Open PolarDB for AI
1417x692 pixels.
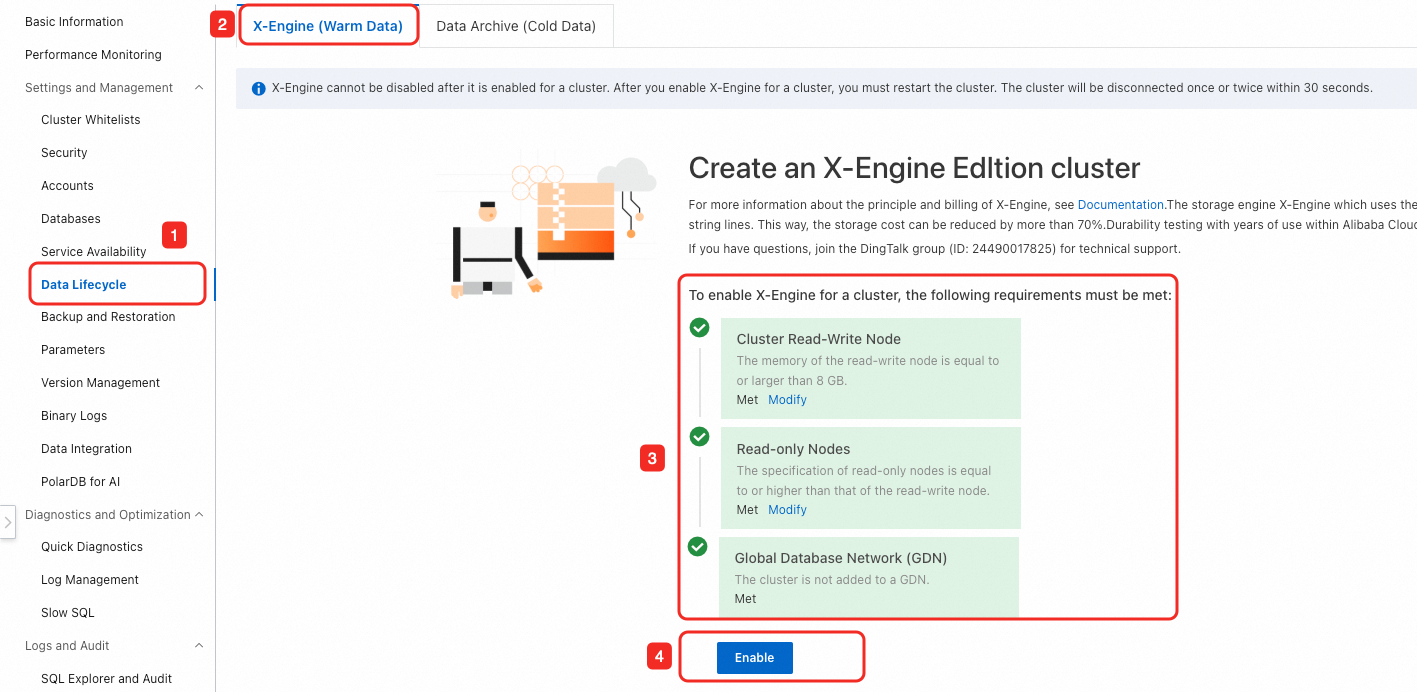[81, 482]
